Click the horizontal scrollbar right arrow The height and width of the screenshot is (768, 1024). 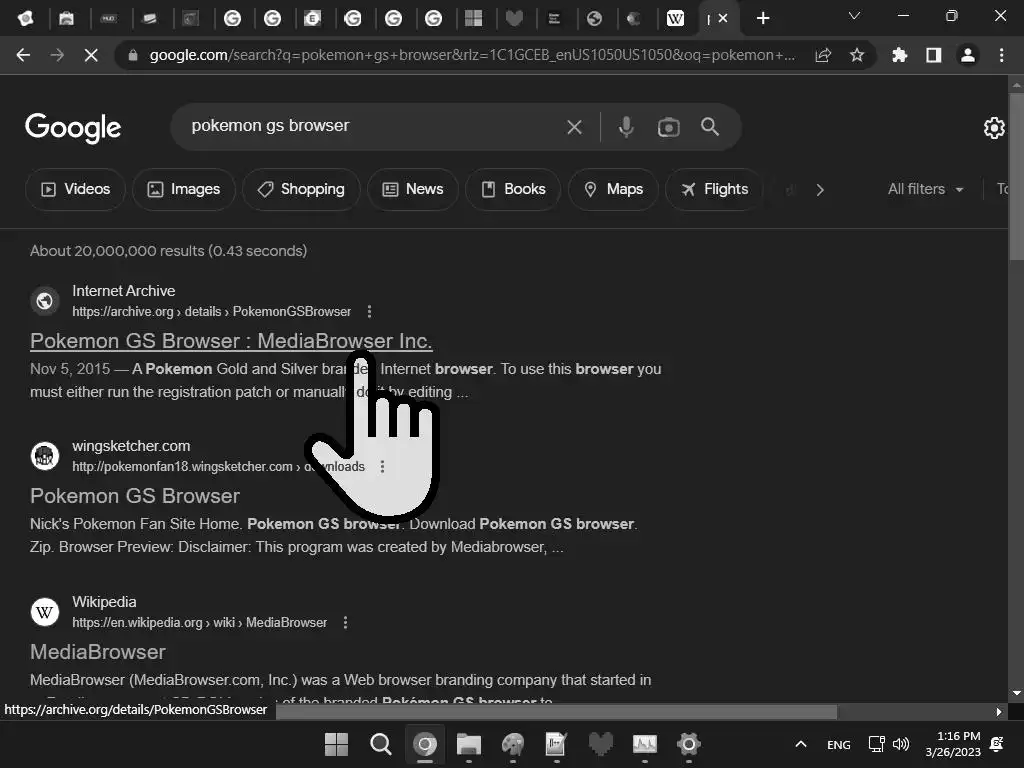click(999, 712)
